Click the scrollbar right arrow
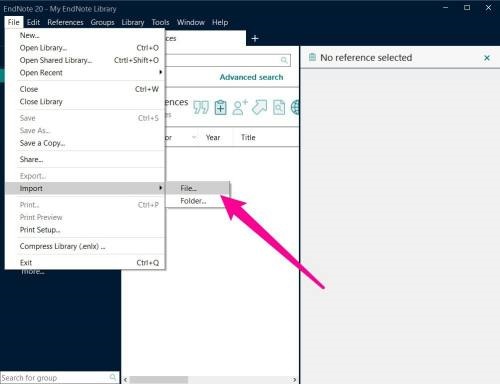This screenshot has height=384, width=500. pyautogui.click(x=294, y=380)
